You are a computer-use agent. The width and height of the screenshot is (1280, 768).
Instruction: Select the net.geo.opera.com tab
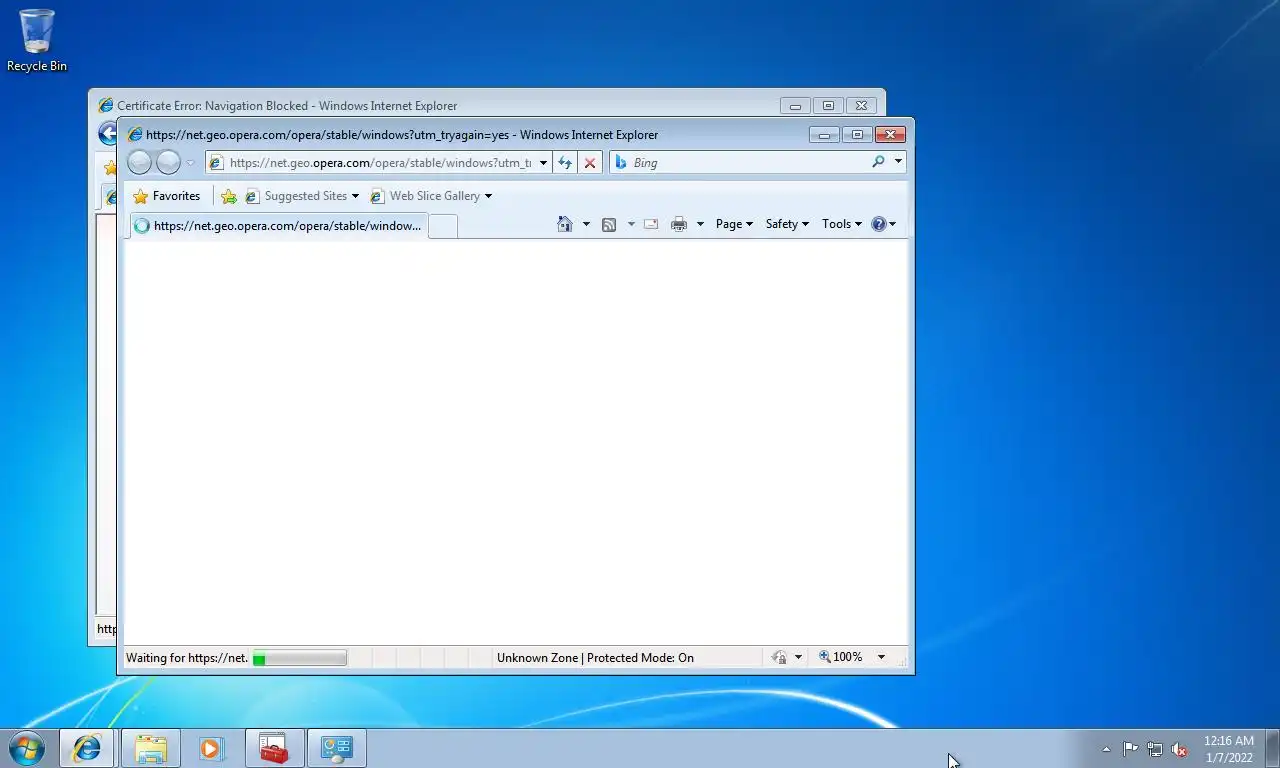277,226
